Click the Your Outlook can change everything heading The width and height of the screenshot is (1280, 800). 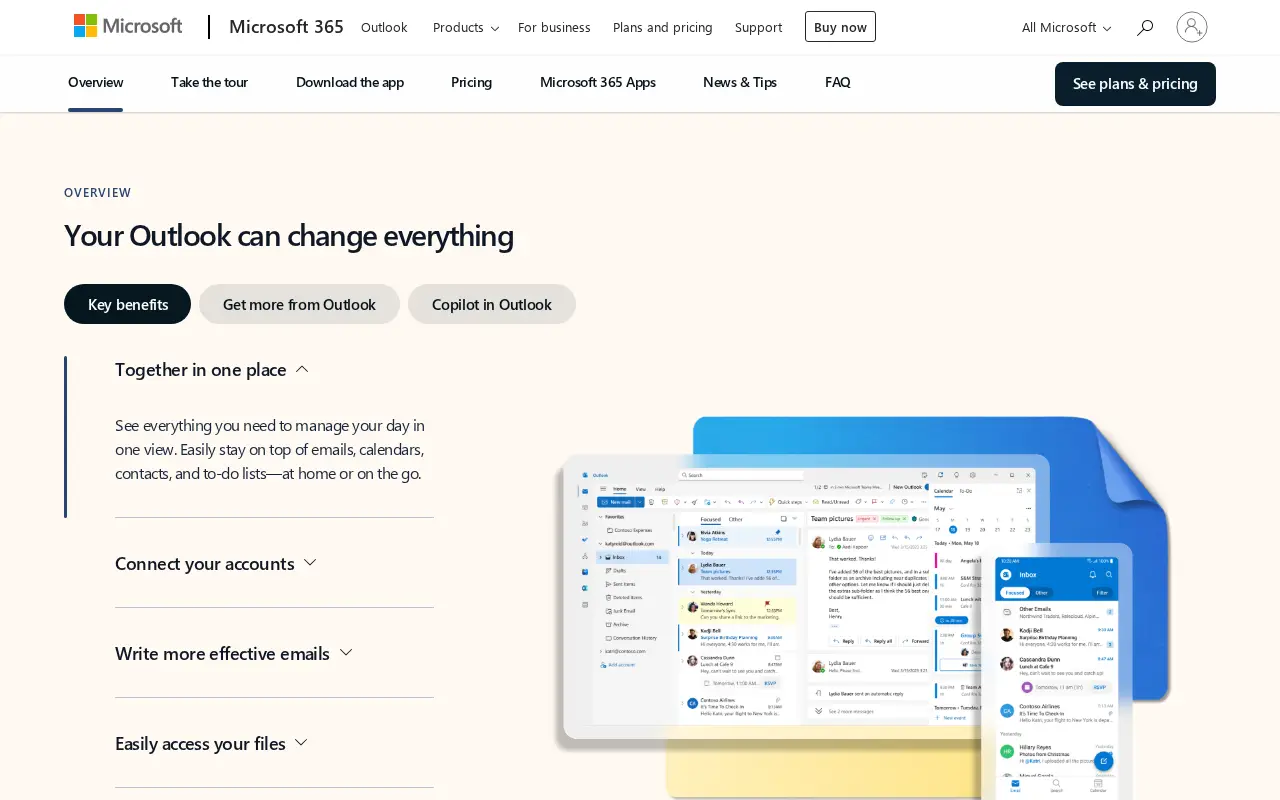(x=289, y=235)
